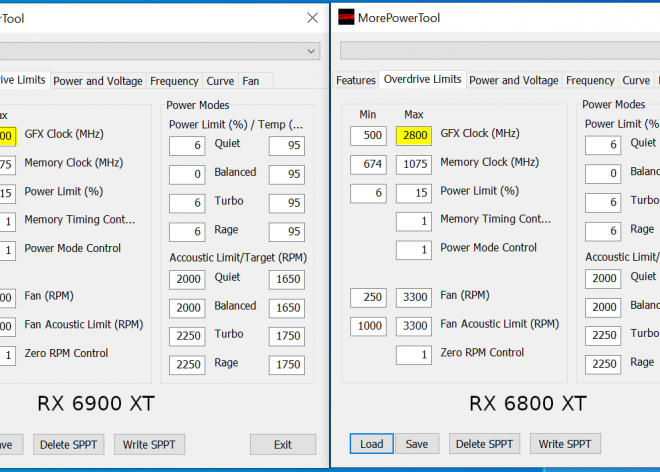The image size is (660, 472).
Task: Open the Power and Voltage tab in the RX 6900 XT window
Action: pos(98,81)
